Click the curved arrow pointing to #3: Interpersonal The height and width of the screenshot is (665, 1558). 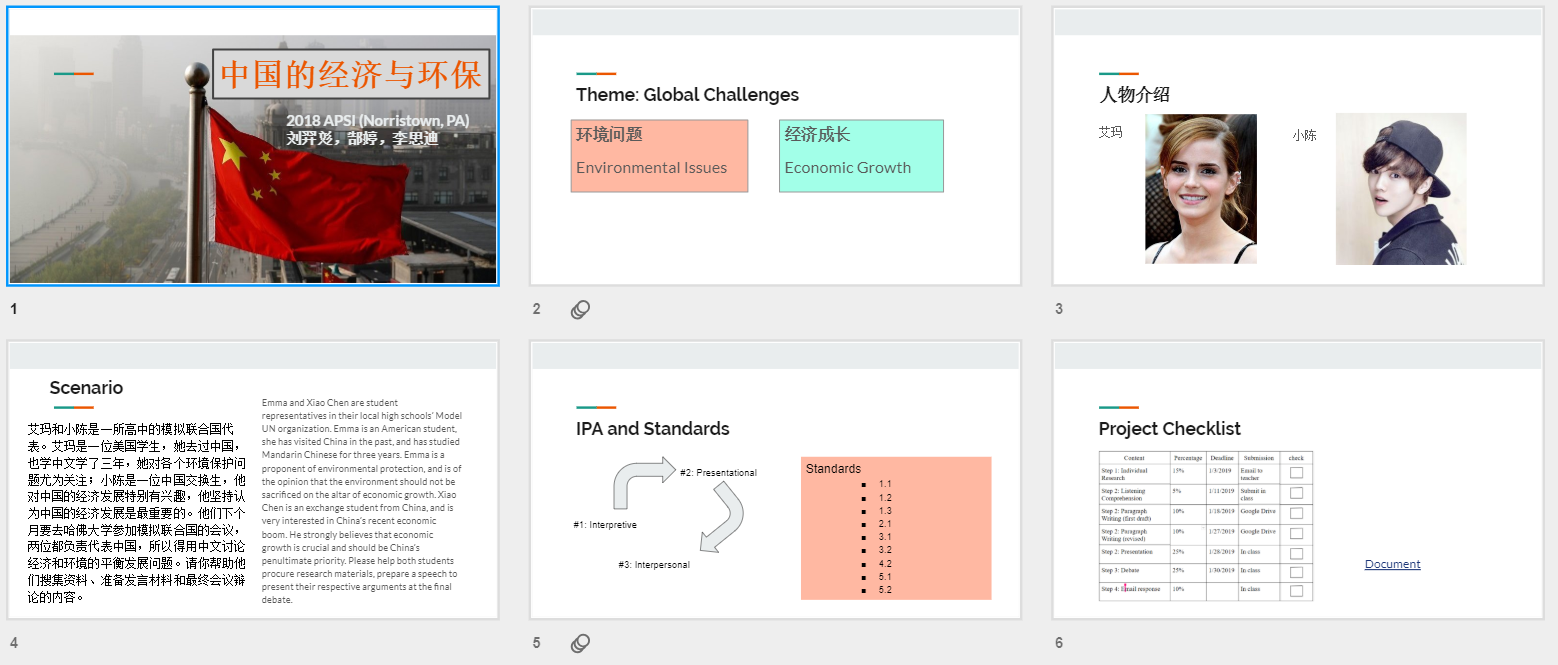[722, 517]
